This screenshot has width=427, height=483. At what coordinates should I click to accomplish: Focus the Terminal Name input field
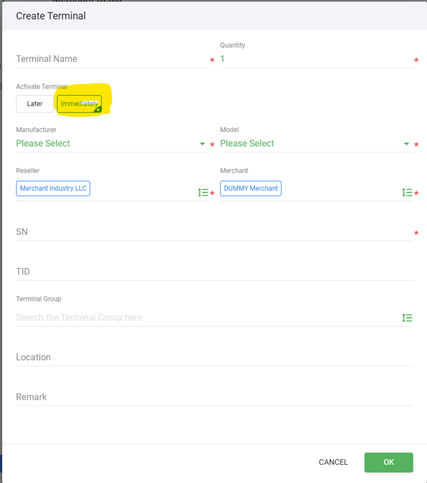point(112,59)
